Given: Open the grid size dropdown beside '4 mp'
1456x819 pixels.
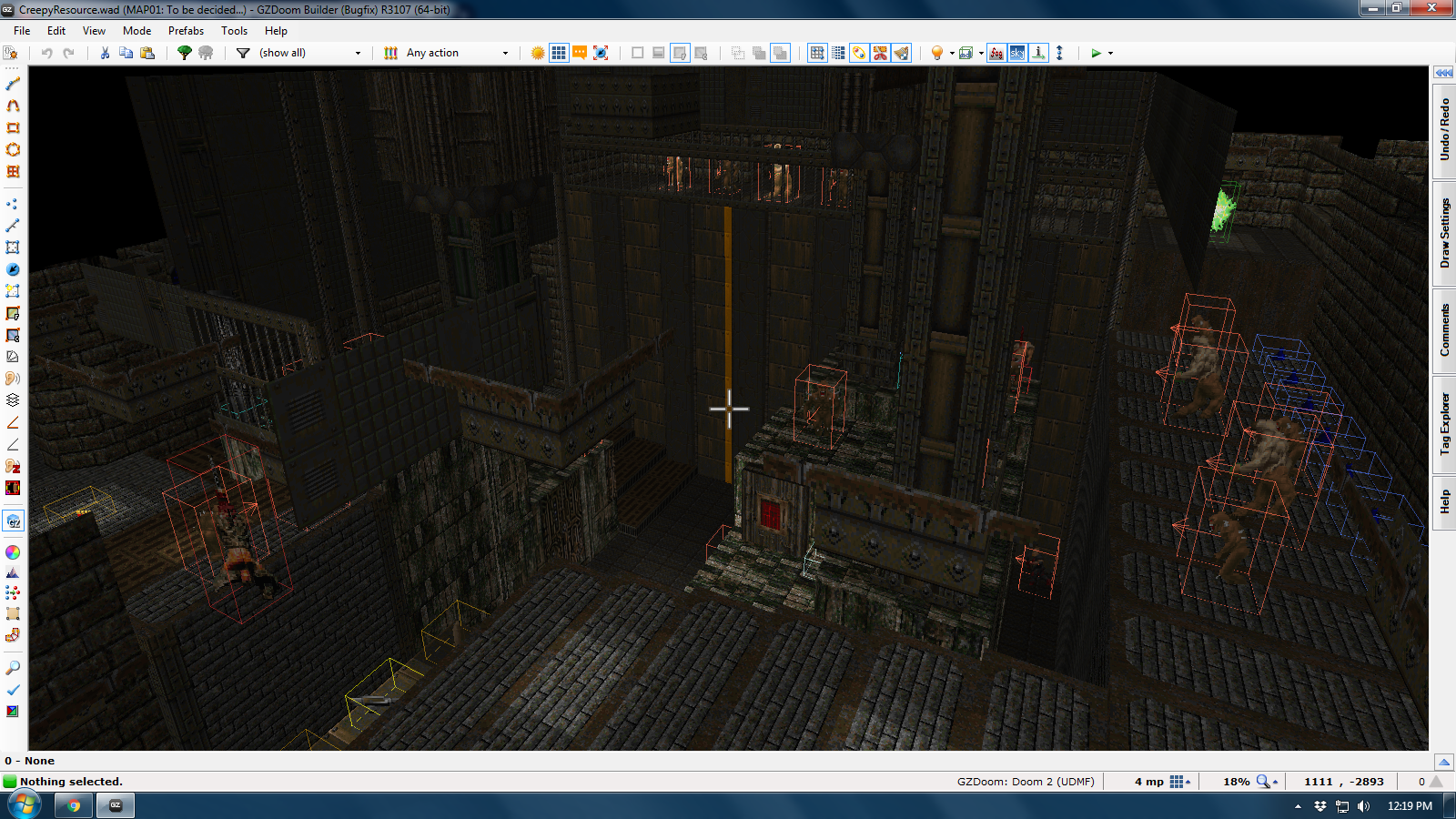Looking at the screenshot, I should point(1180,782).
